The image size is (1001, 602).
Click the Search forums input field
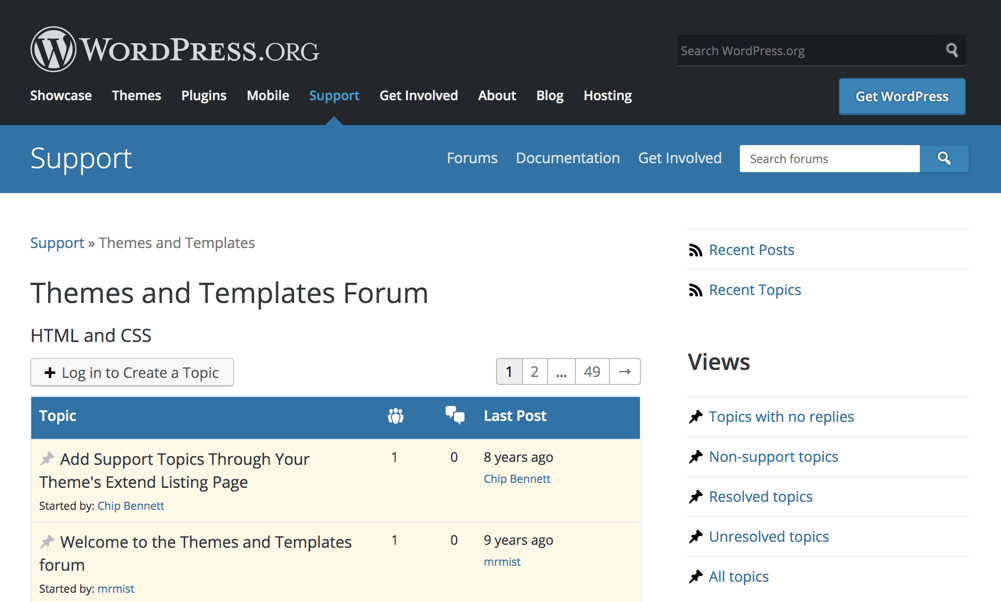click(829, 158)
